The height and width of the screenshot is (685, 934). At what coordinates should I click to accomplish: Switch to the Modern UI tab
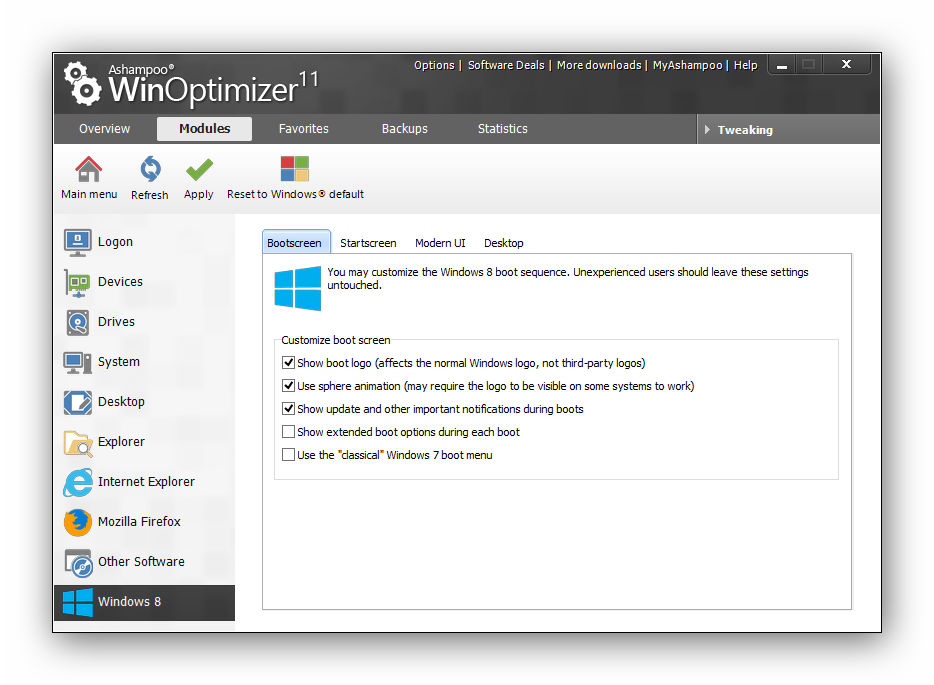click(440, 243)
